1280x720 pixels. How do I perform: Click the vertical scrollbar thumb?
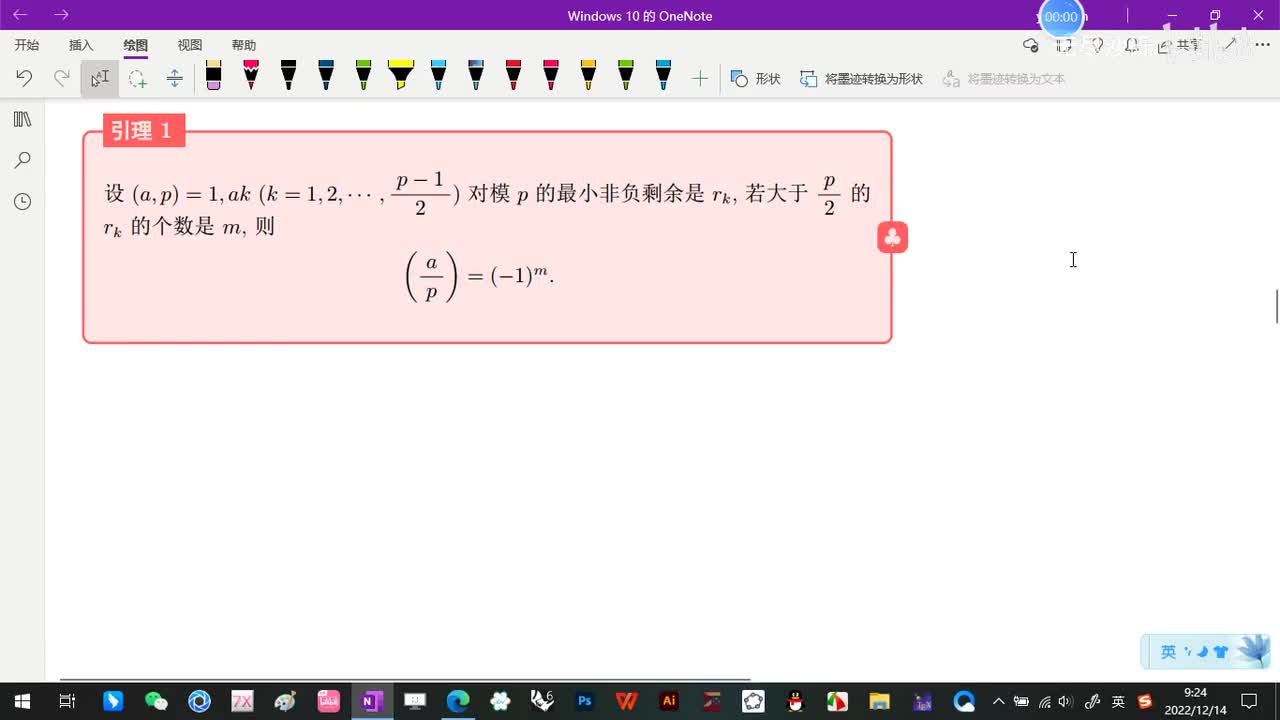tap(1276, 306)
